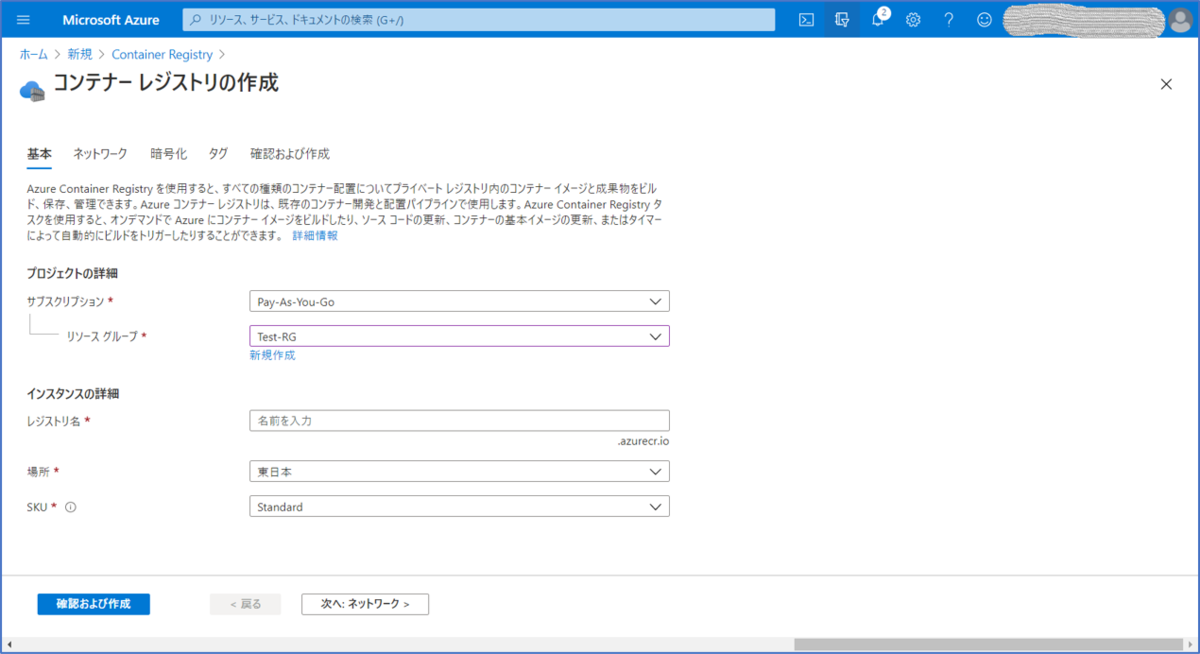1200x654 pixels.
Task: Focus the resource search box
Action: [479, 20]
